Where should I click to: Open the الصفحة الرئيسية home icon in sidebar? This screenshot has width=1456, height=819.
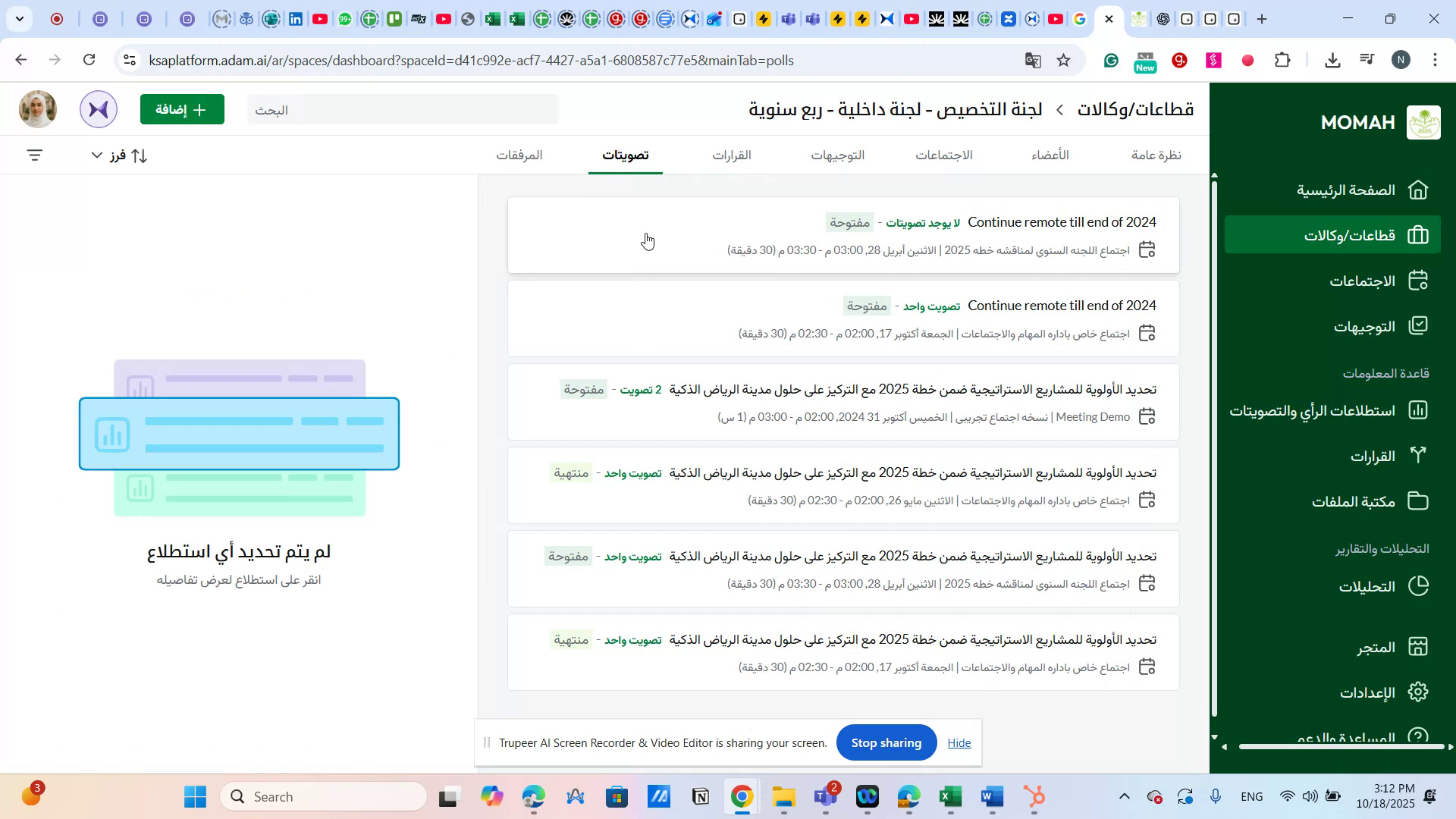click(1417, 190)
